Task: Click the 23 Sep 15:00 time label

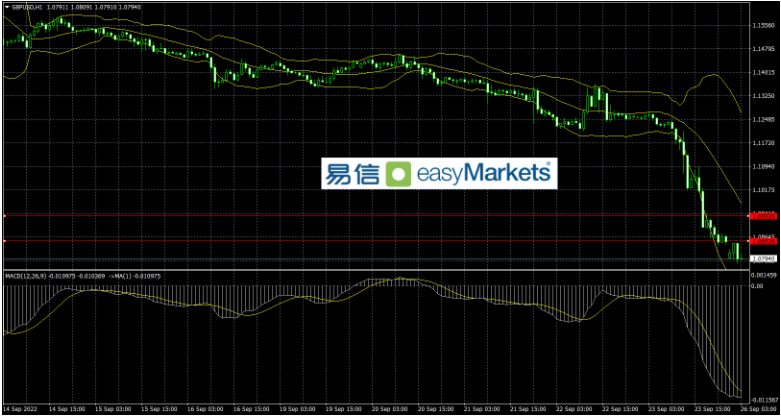Action: [x=714, y=407]
